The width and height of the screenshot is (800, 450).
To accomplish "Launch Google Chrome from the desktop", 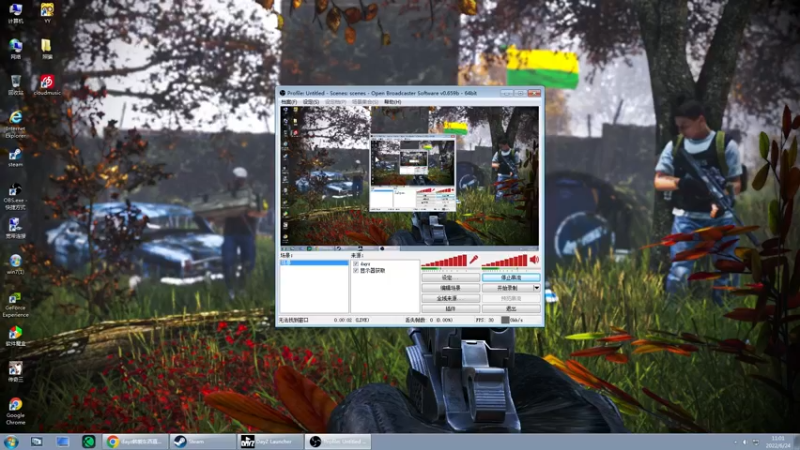I will click(15, 411).
